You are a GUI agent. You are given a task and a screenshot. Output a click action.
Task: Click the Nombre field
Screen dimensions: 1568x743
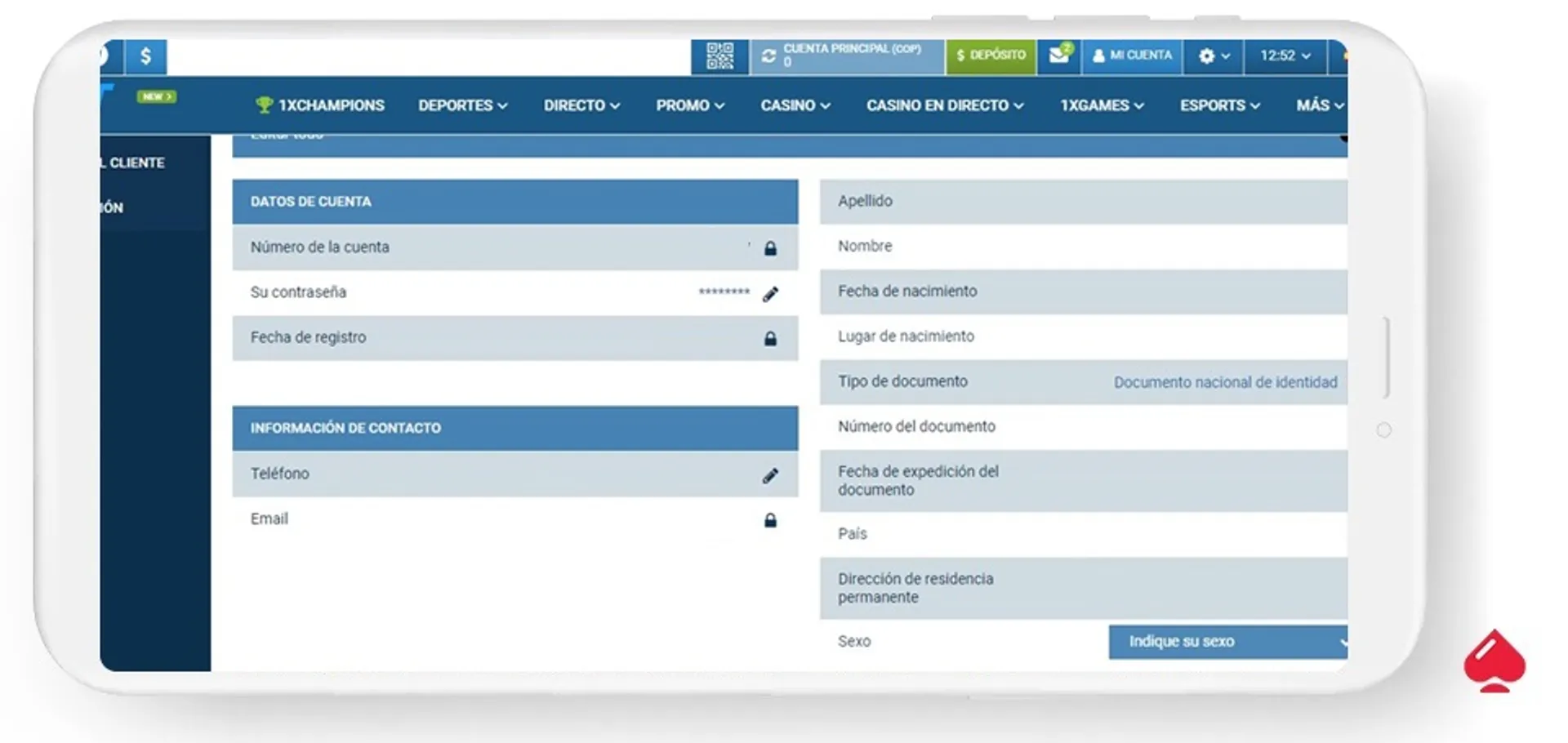(1084, 246)
